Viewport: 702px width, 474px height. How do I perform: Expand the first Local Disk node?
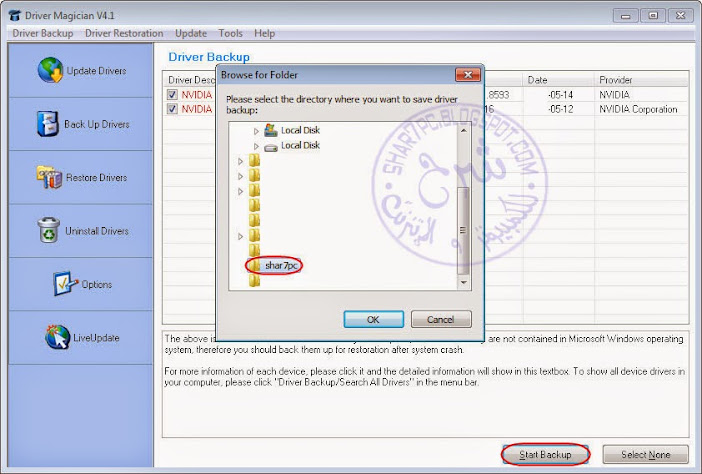tap(256, 131)
